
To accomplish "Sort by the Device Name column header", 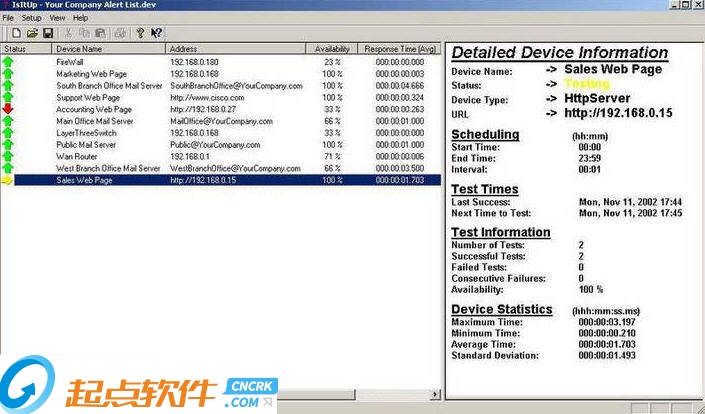I will (109, 49).
